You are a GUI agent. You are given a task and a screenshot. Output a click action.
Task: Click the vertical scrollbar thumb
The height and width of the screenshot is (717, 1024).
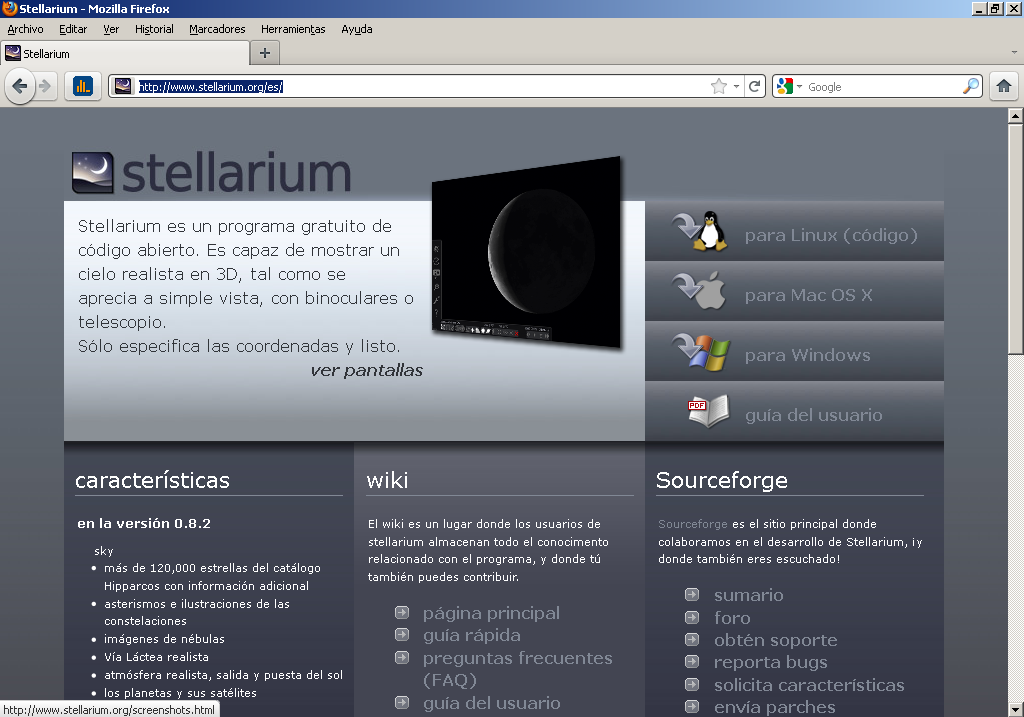[x=1015, y=239]
